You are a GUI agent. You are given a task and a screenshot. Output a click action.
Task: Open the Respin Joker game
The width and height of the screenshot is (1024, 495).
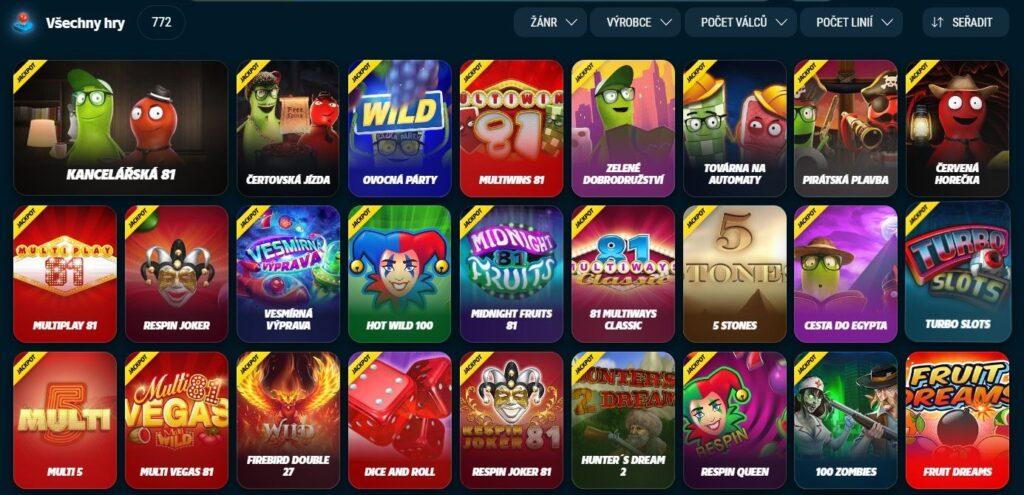coord(176,274)
